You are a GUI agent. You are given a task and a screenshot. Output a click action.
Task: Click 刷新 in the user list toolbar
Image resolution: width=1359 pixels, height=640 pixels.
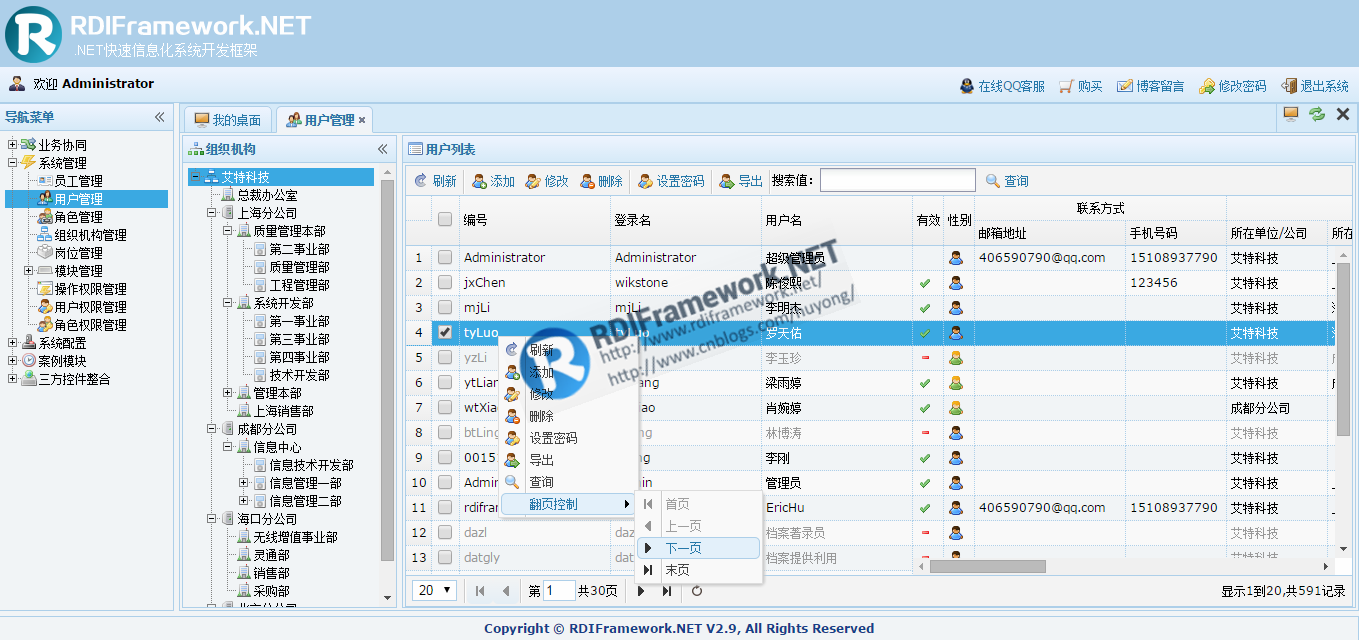pos(435,181)
